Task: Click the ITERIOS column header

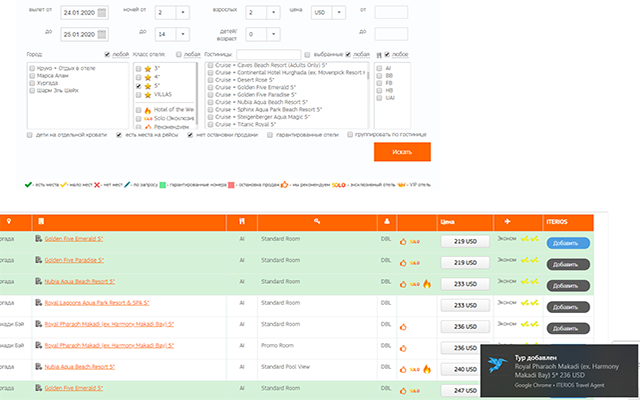Action: coord(568,222)
